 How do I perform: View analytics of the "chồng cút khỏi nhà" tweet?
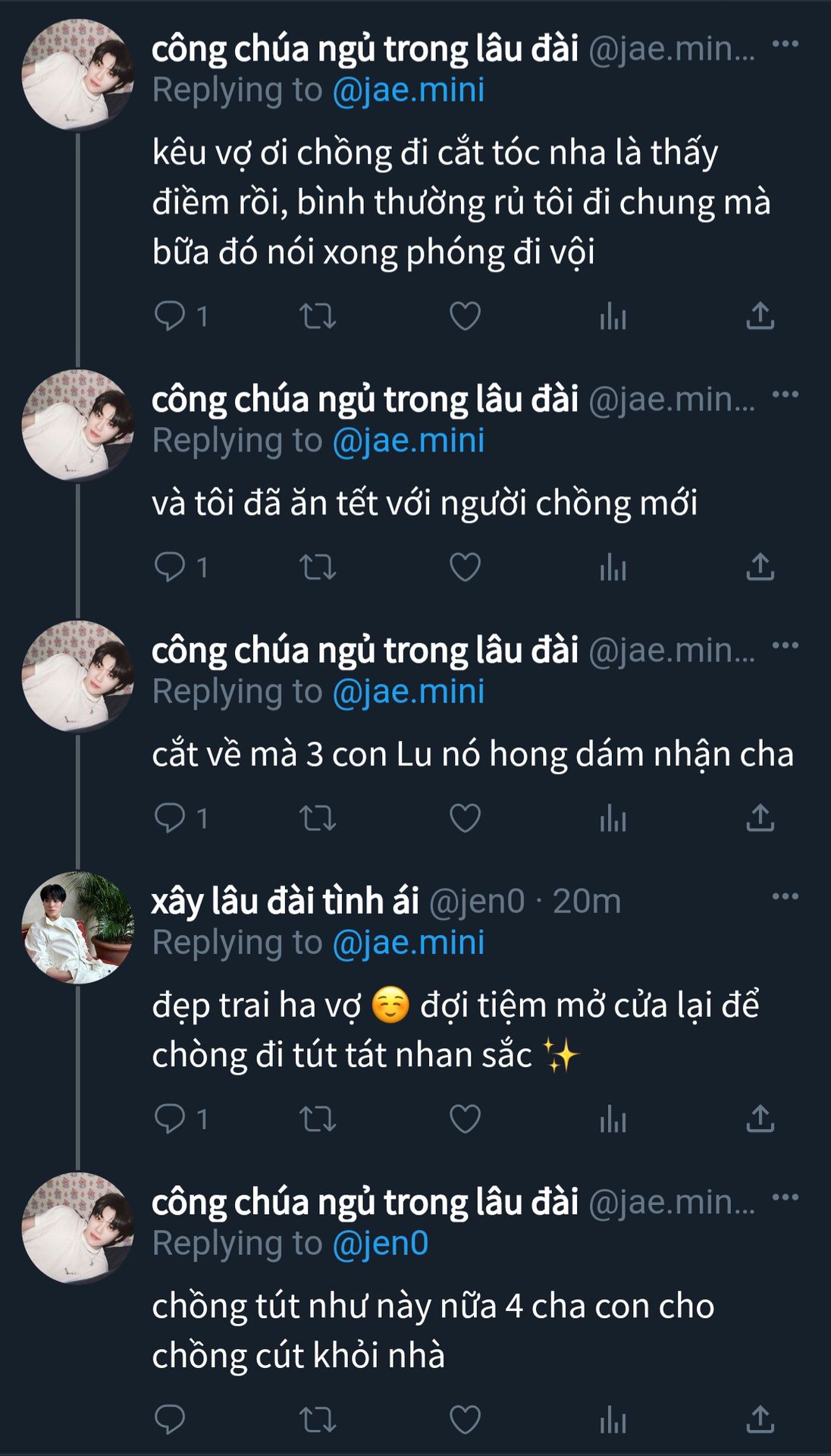click(x=613, y=1420)
